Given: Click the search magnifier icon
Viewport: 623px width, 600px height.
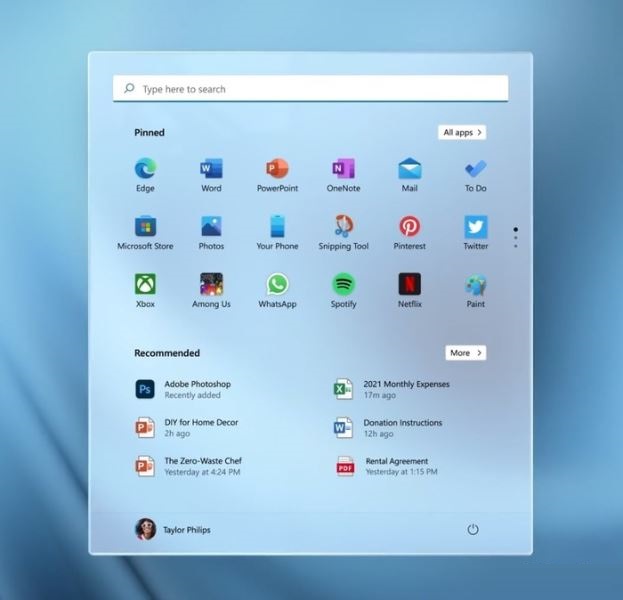Looking at the screenshot, I should tap(129, 88).
